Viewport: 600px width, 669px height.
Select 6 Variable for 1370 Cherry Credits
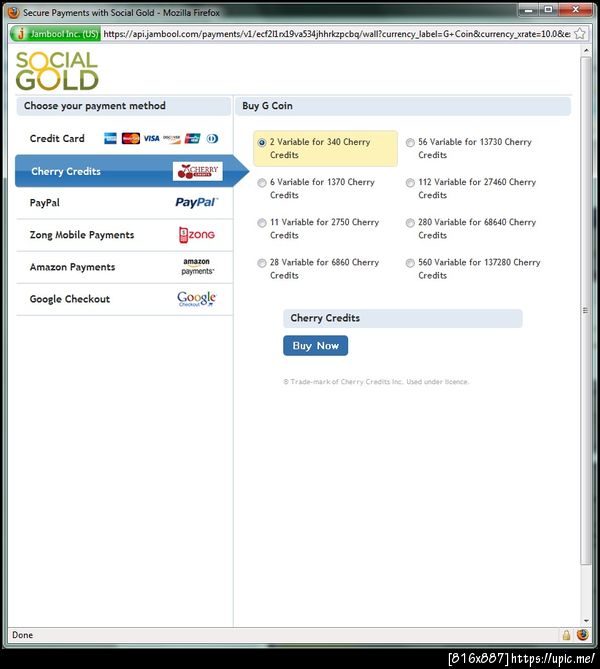(x=262, y=183)
